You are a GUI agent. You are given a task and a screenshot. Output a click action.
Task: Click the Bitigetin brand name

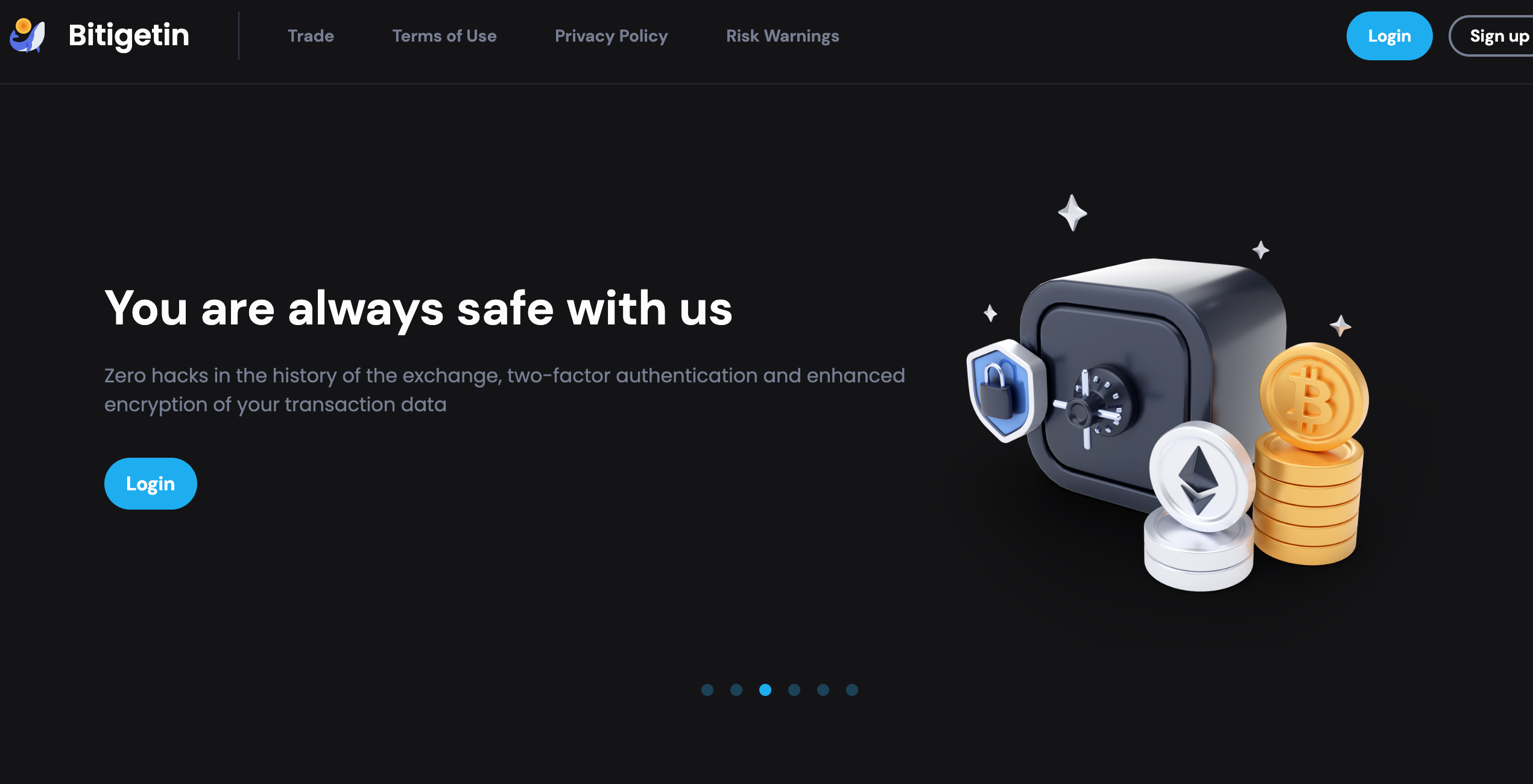(129, 36)
